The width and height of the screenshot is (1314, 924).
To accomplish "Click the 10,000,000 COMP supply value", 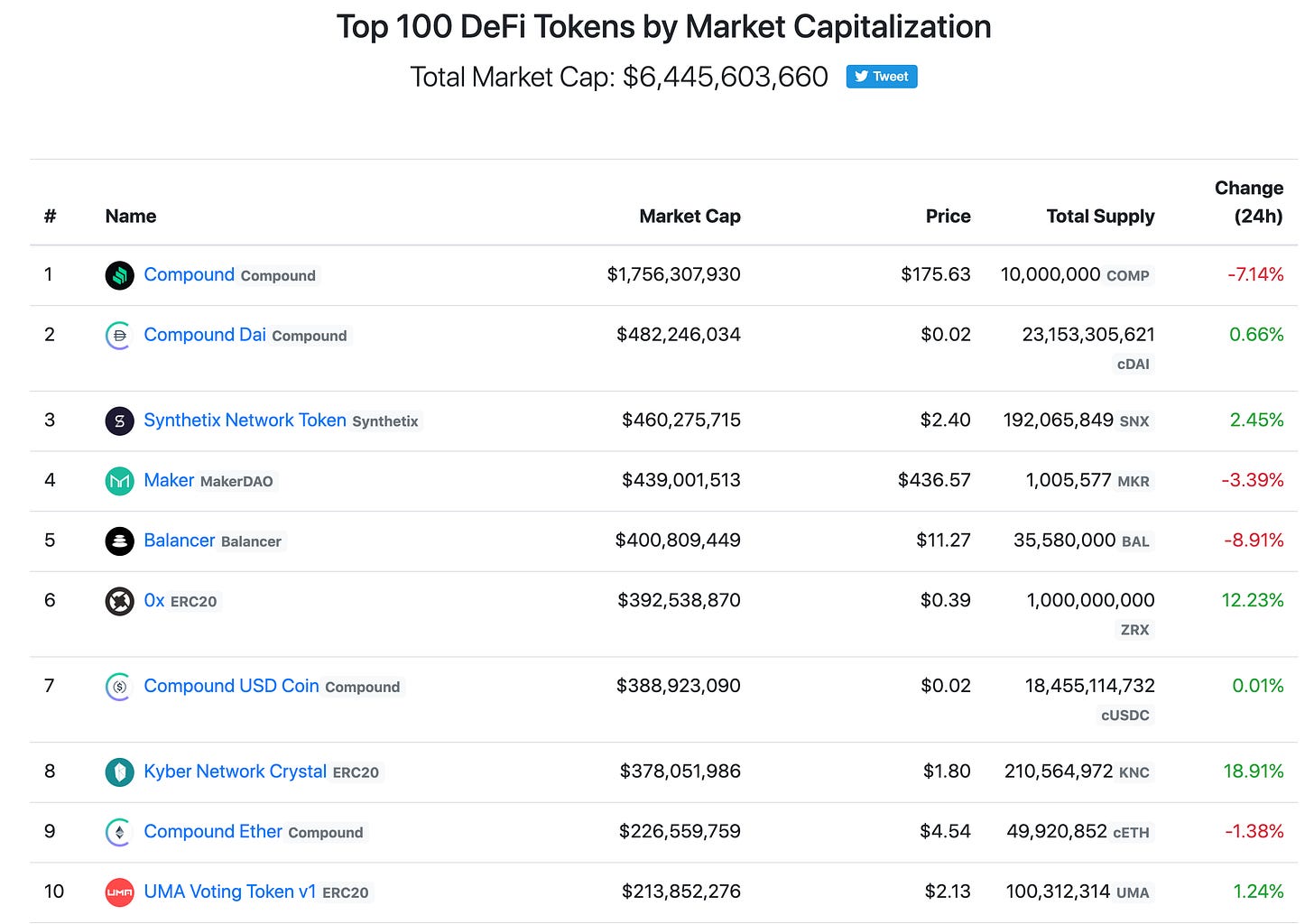I will click(1077, 274).
